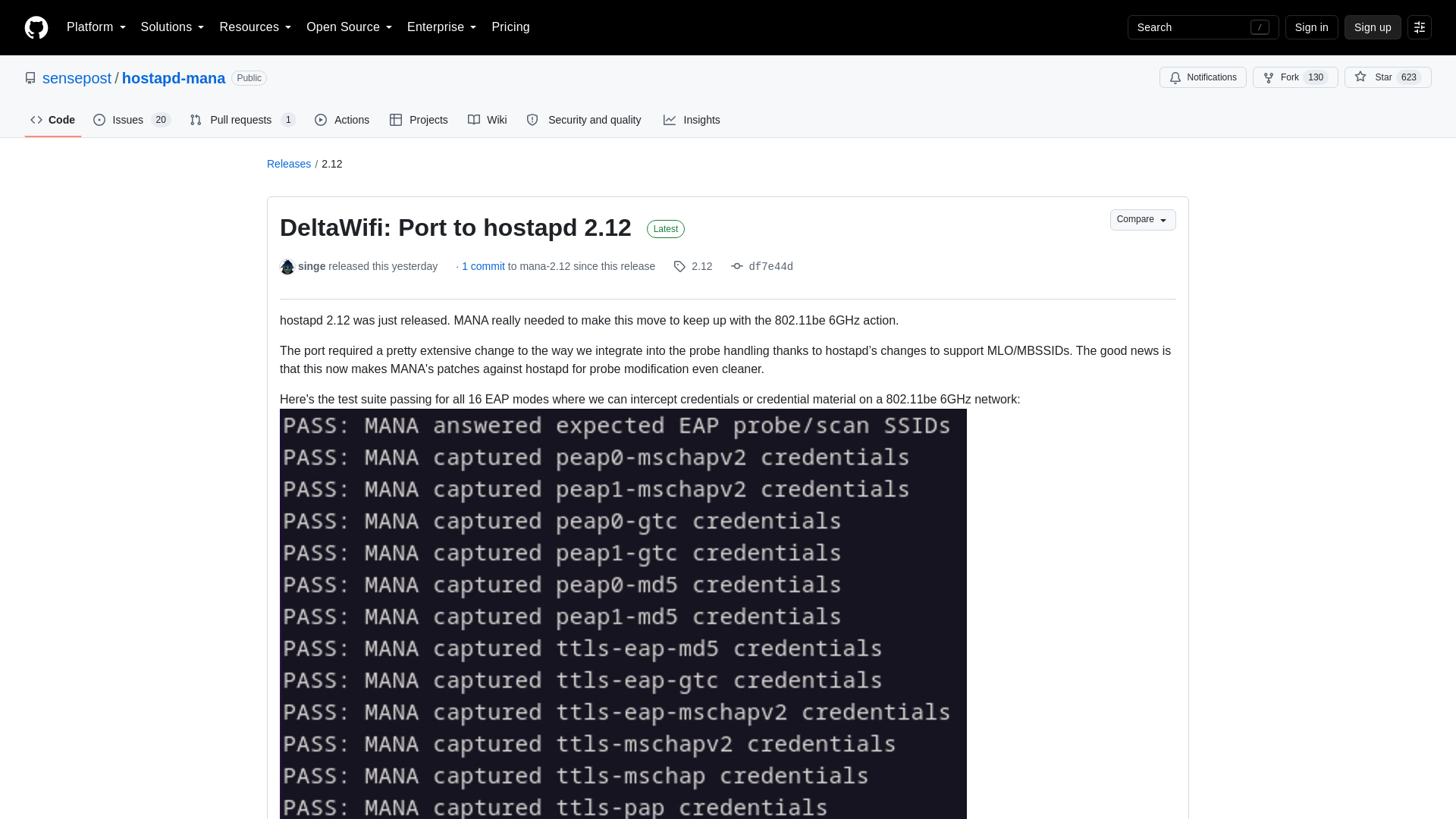Fork the hostapd-mana repository
This screenshot has width=1456, height=819.
pyautogui.click(x=1295, y=77)
